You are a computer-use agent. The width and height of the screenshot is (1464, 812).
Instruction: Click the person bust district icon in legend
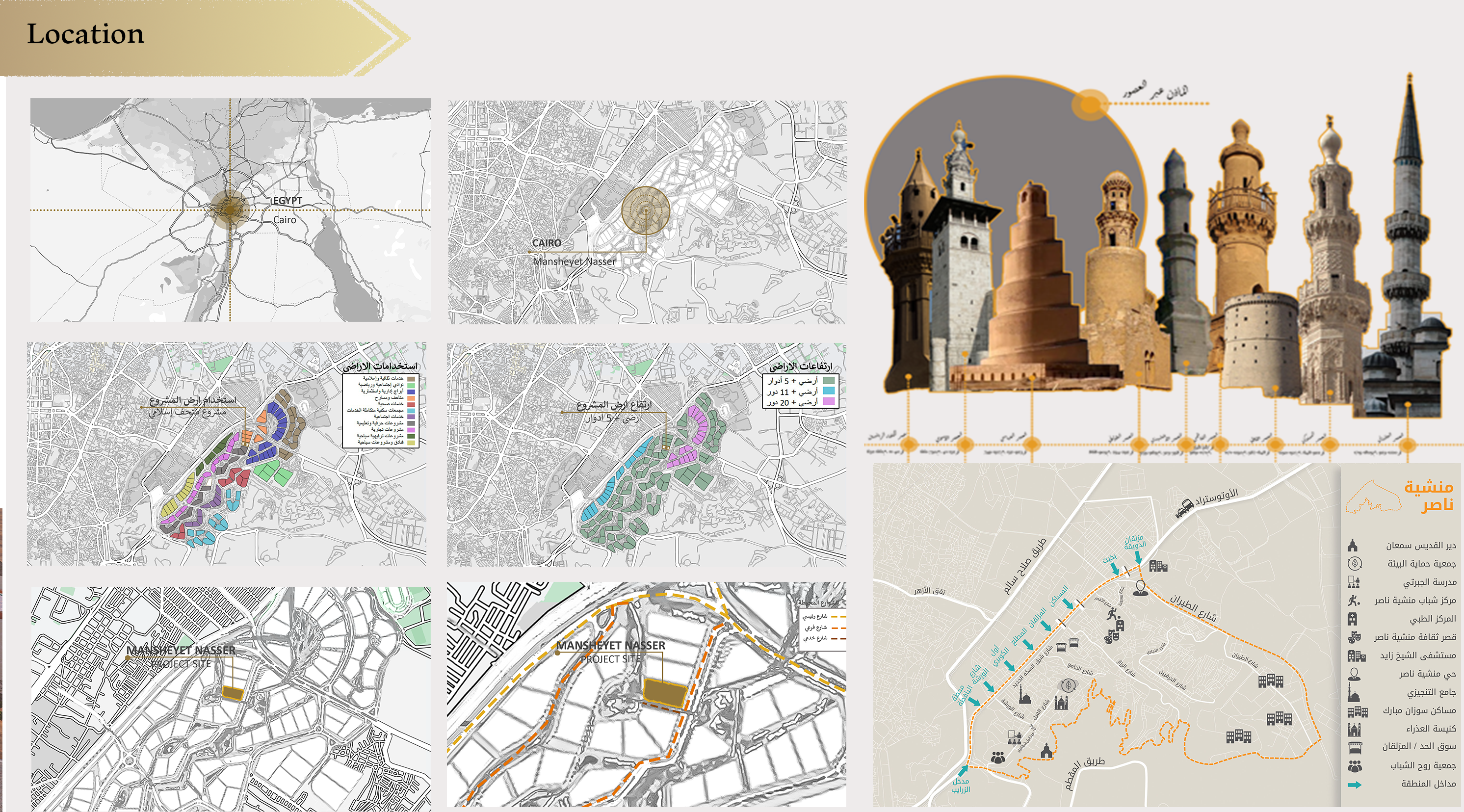tap(1354, 674)
